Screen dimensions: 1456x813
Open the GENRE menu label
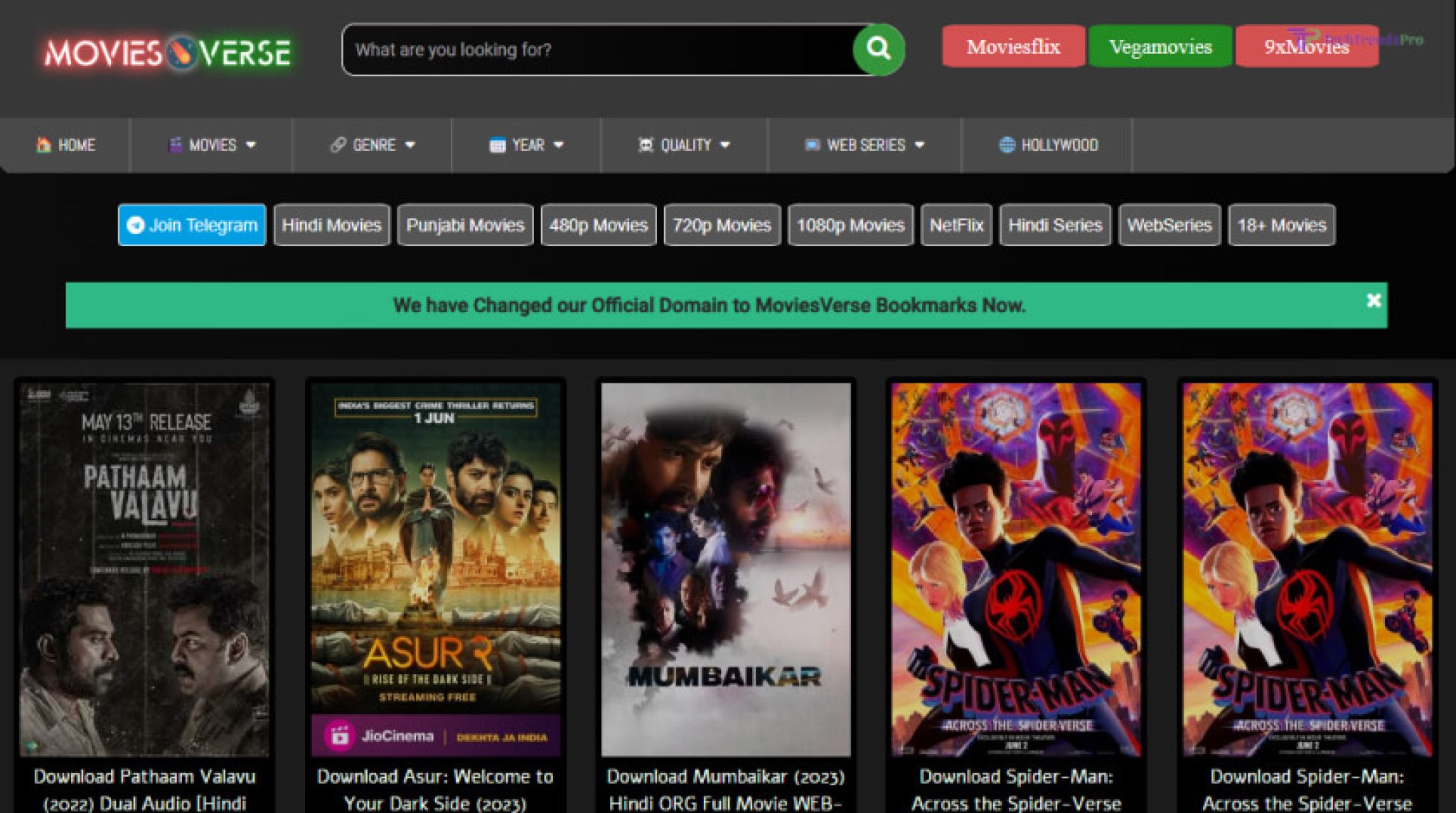374,145
